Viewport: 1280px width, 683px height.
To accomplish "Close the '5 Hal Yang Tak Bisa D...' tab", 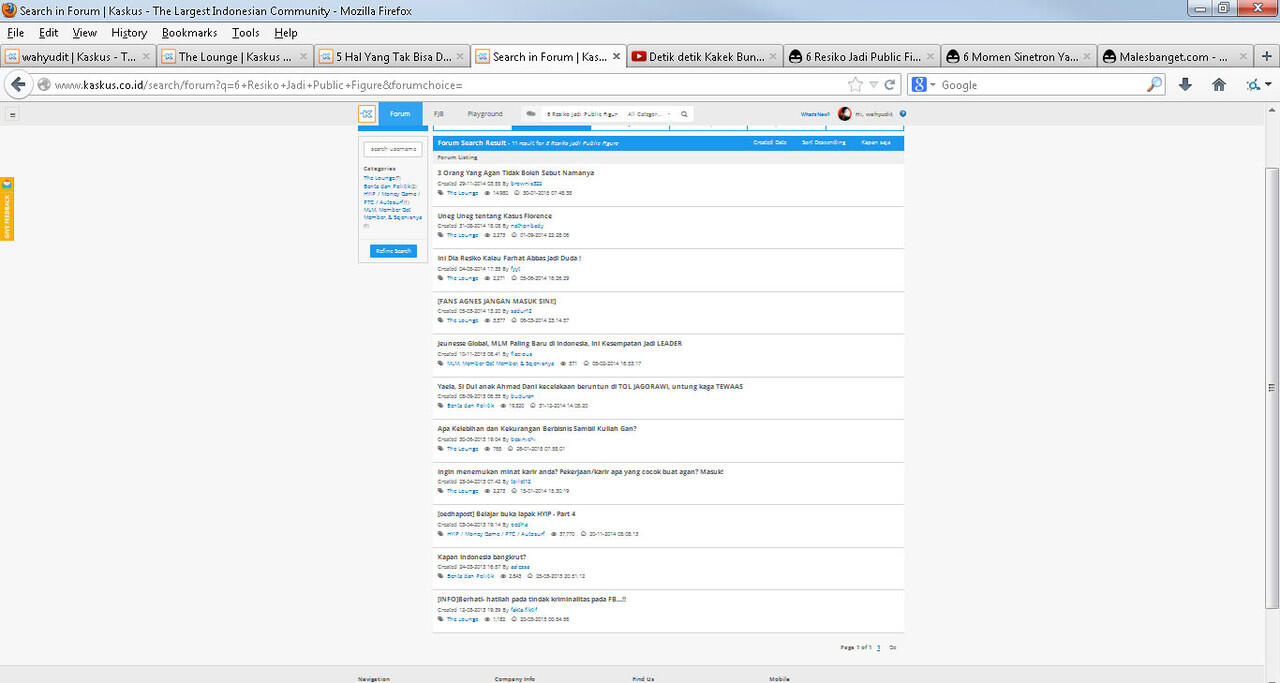I will (x=459, y=57).
